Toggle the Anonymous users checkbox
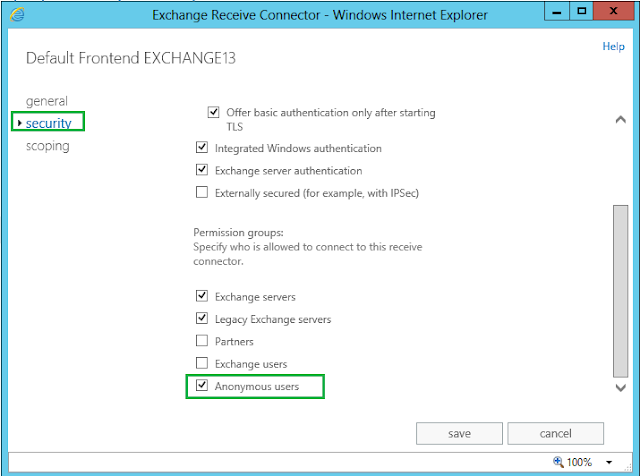Image resolution: width=640 pixels, height=476 pixels. coord(202,385)
